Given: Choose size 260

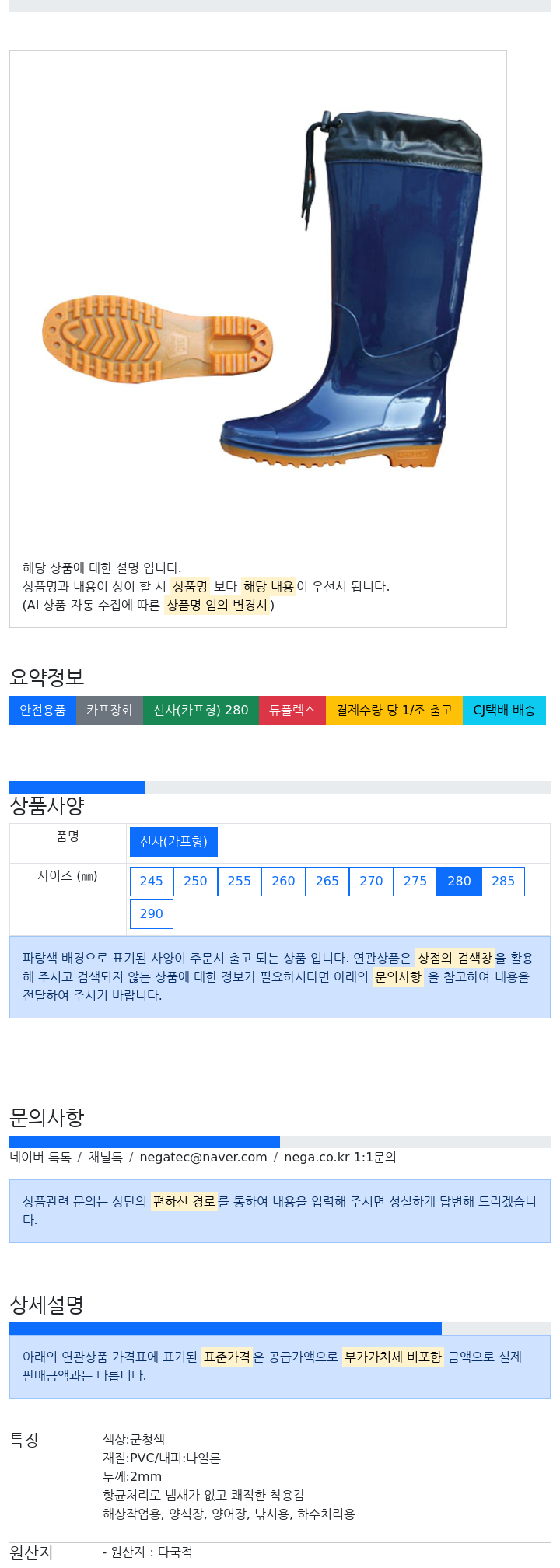Looking at the screenshot, I should coord(283,881).
